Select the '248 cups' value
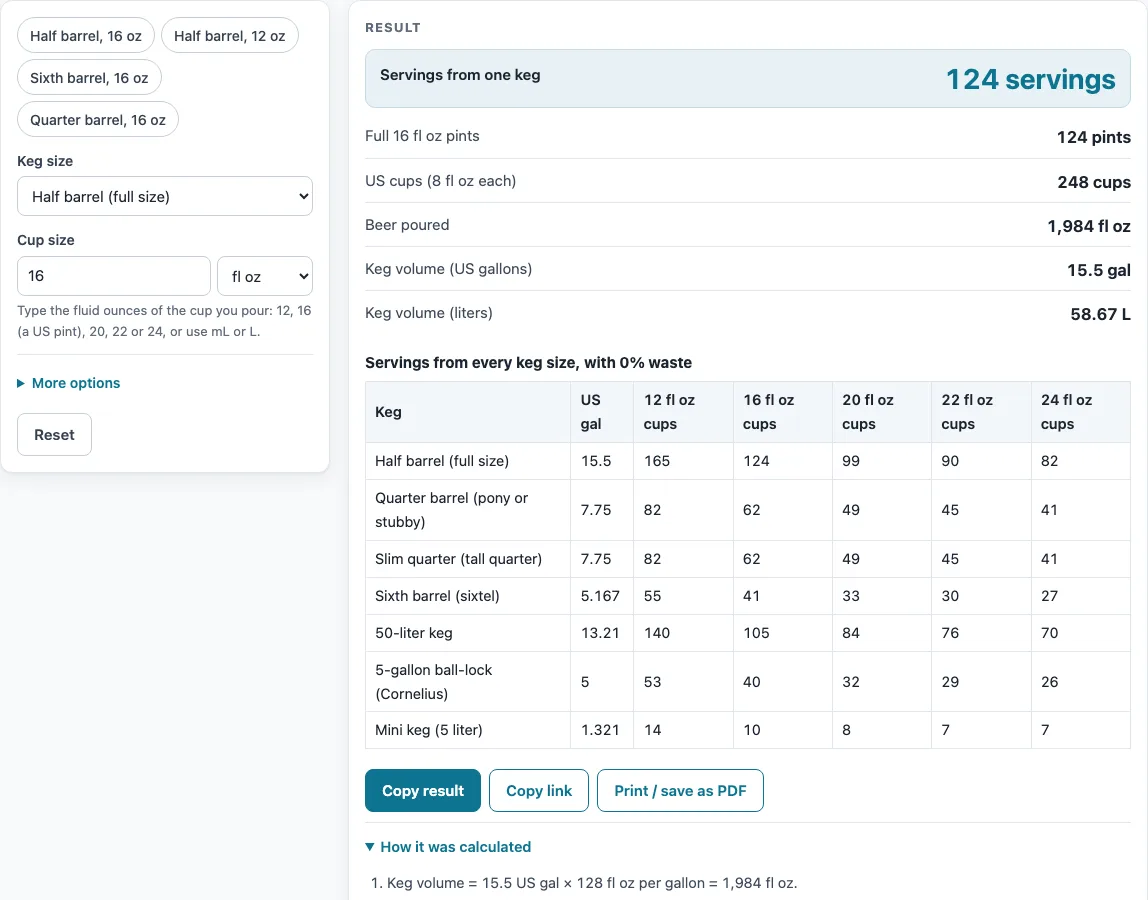The height and width of the screenshot is (900, 1148). (1094, 182)
